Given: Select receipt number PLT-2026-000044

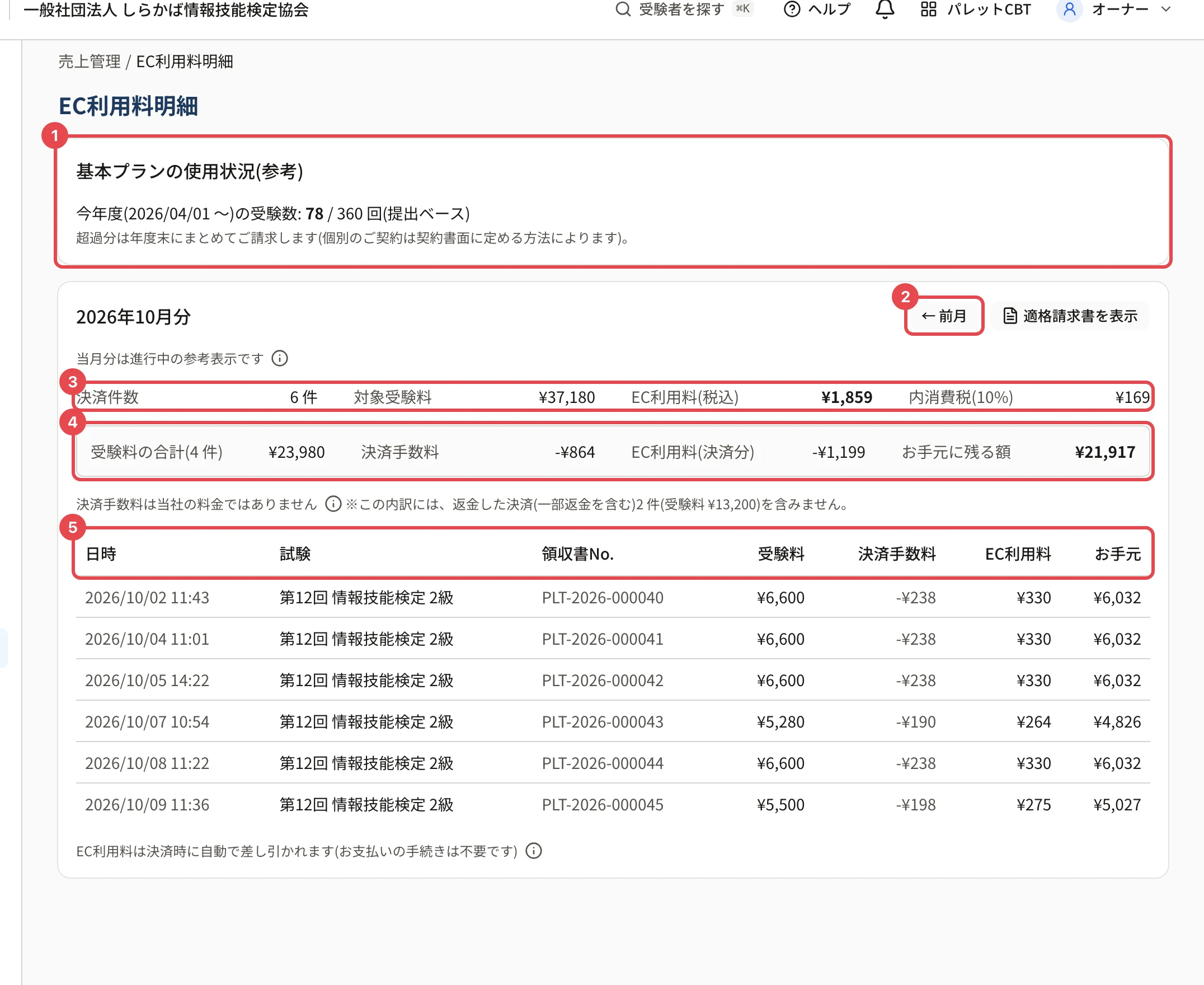Looking at the screenshot, I should pyautogui.click(x=603, y=763).
